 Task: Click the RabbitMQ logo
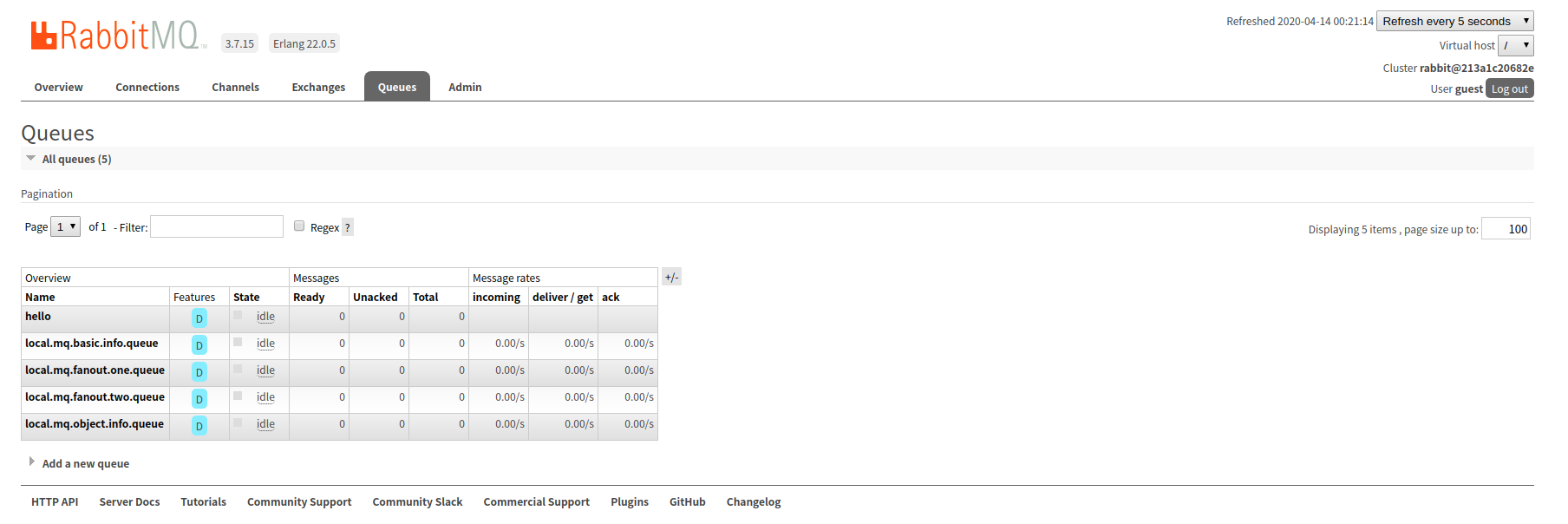[x=117, y=36]
